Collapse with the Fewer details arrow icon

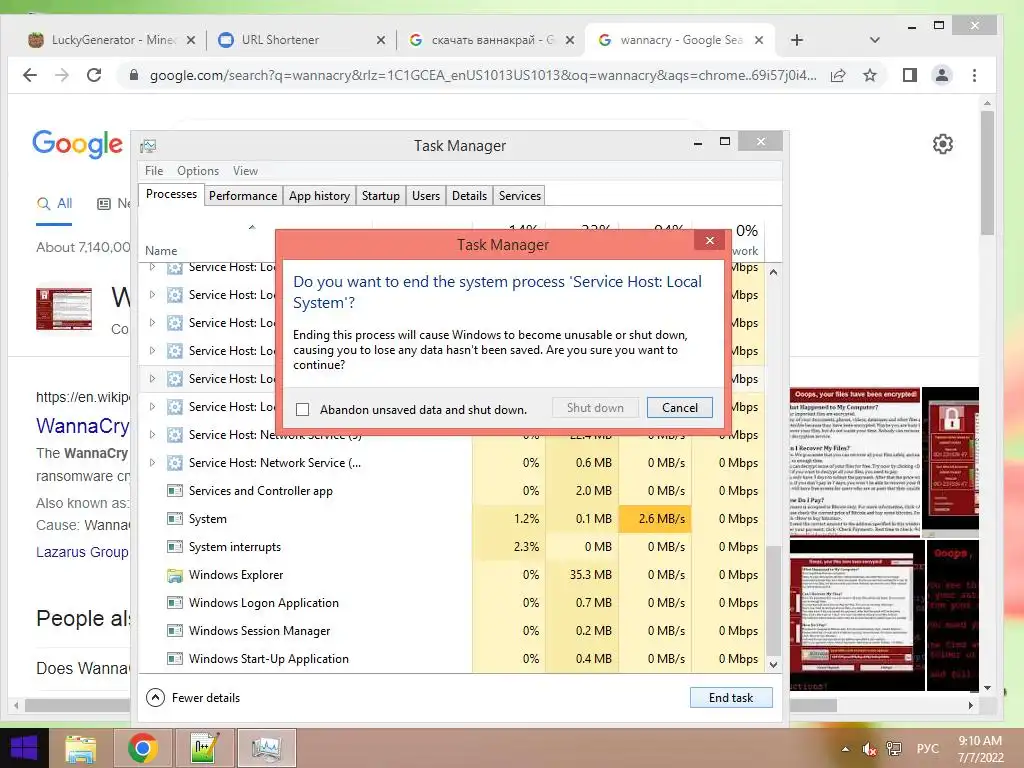click(155, 697)
